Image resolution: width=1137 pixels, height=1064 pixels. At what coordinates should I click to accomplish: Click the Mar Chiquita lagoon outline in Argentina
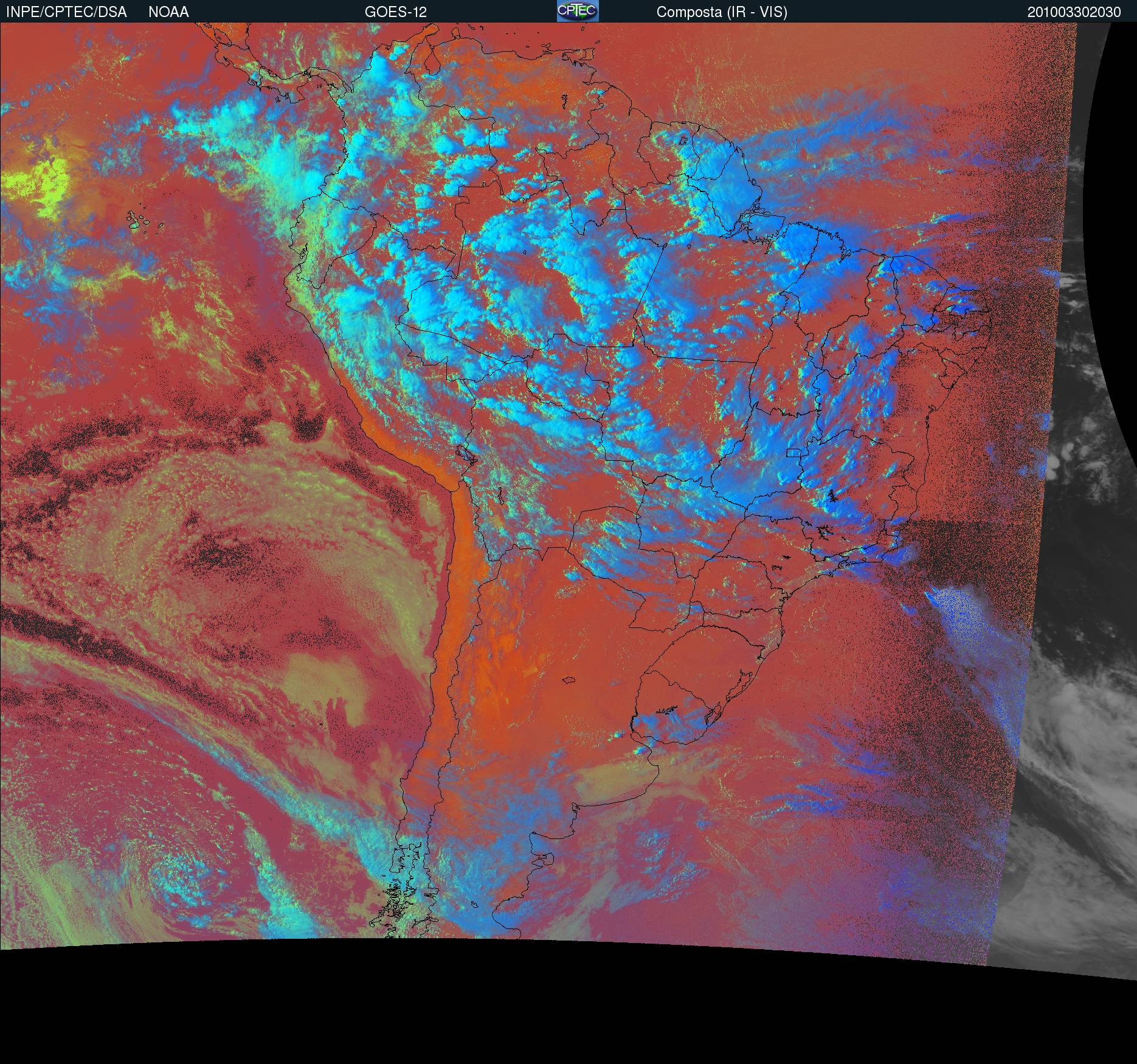568,680
